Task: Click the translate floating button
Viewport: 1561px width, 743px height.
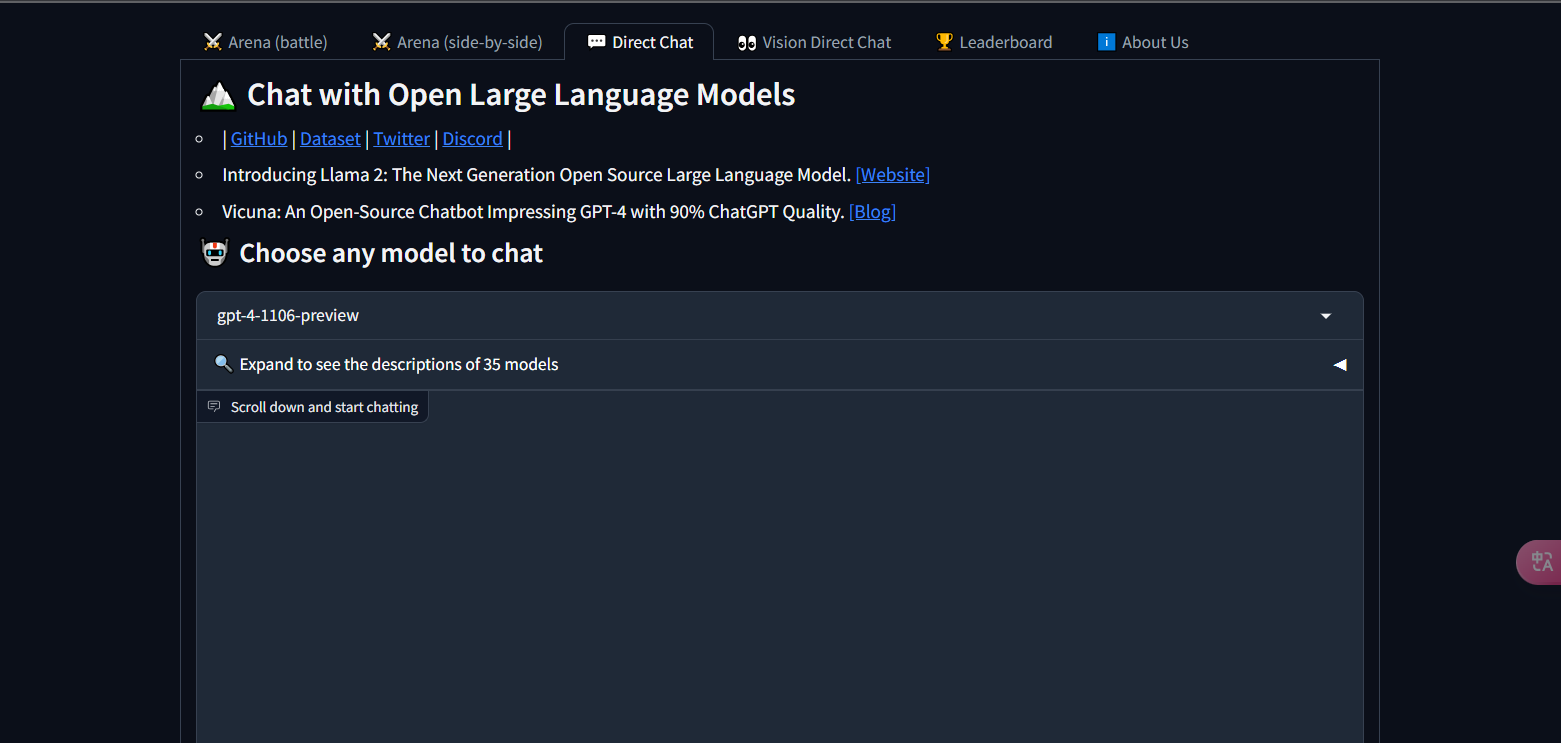Action: 1540,562
